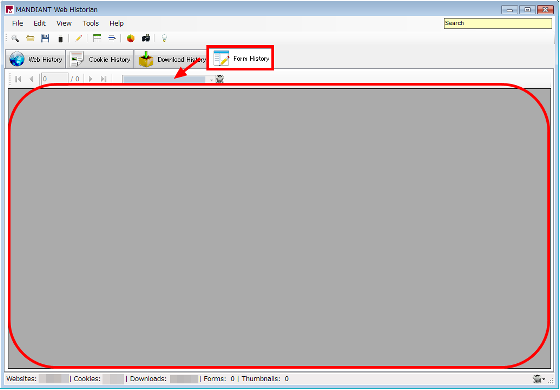Click the blue lines filter toolbar icon

click(x=112, y=38)
